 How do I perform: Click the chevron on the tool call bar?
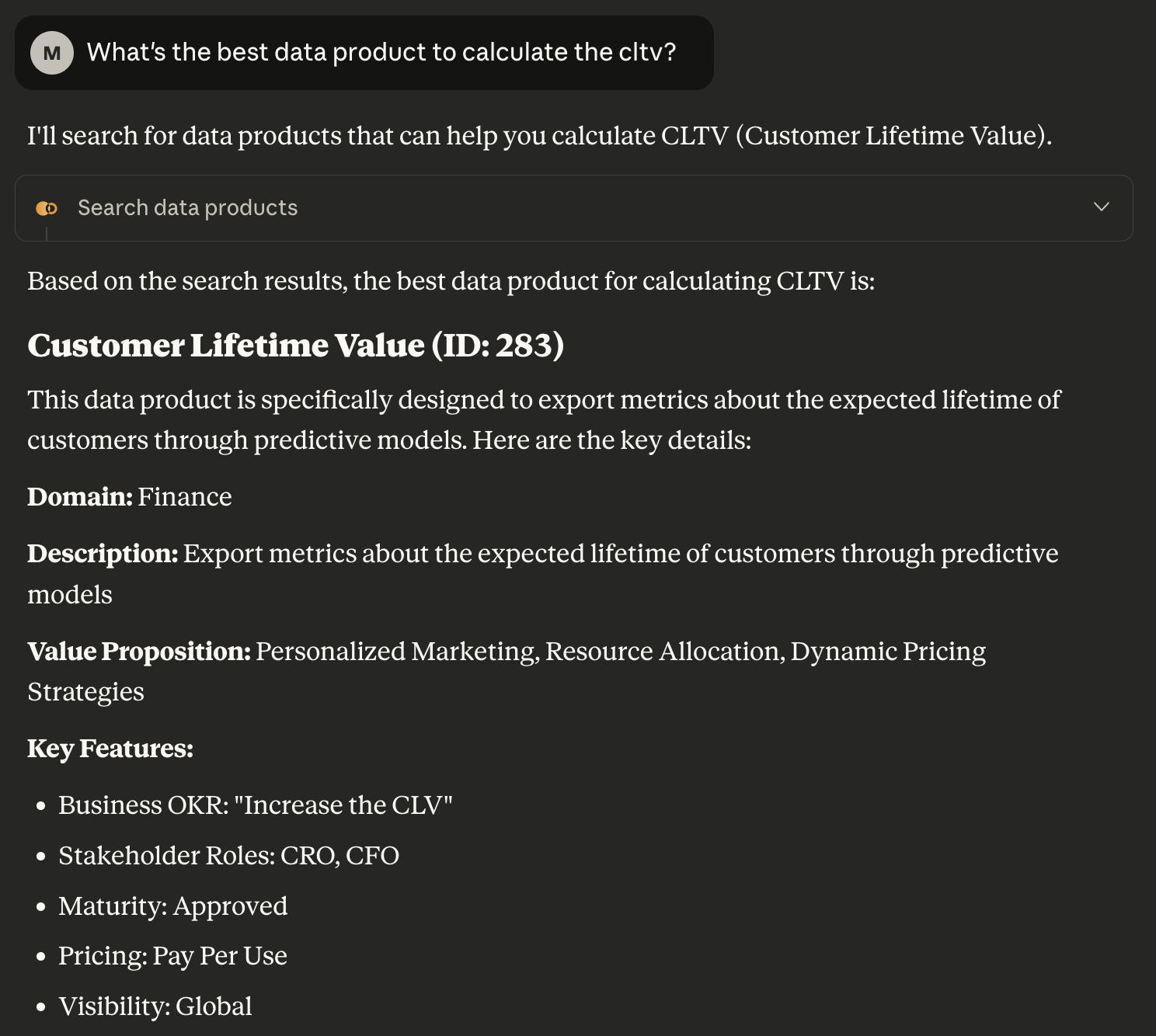click(1100, 207)
